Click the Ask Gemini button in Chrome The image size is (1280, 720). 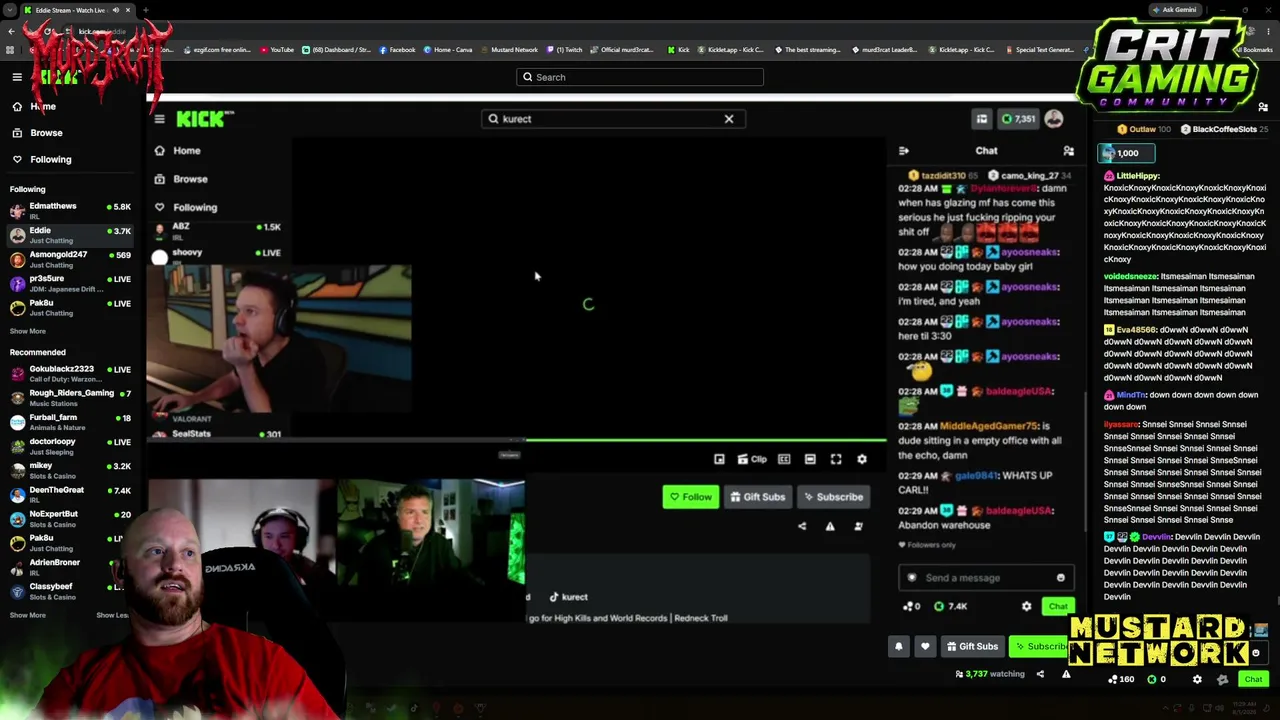(1174, 10)
